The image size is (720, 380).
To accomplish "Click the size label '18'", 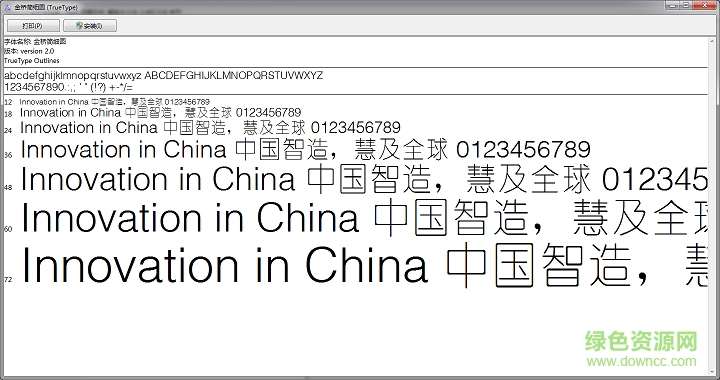I will click(x=8, y=114).
